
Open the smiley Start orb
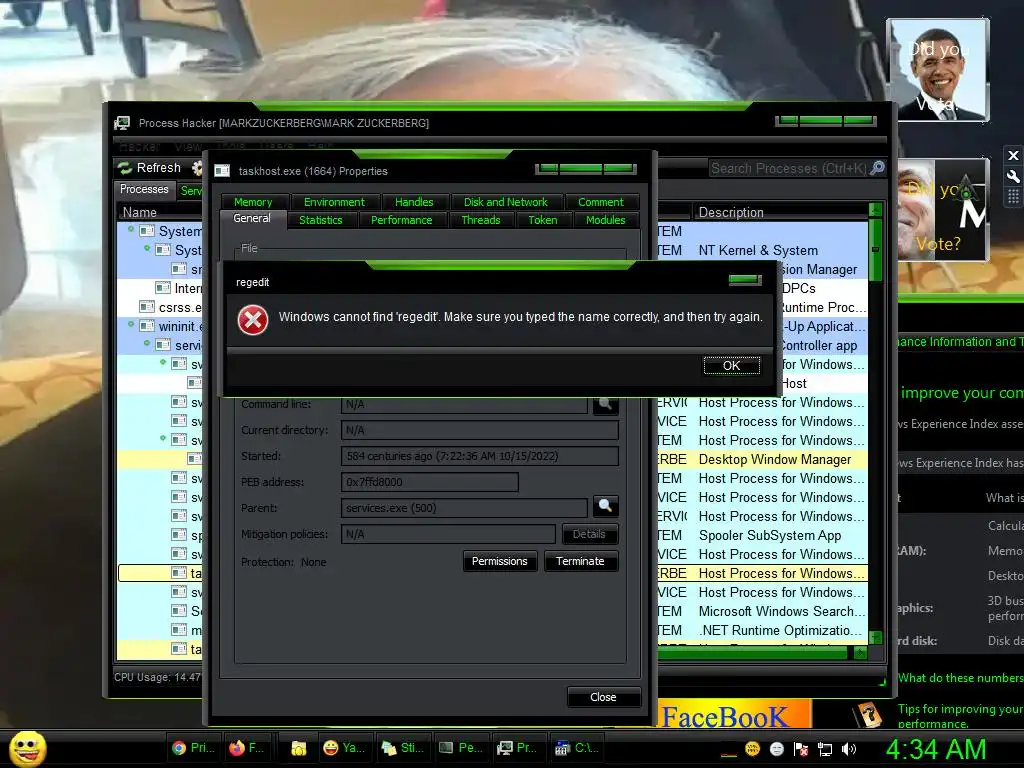coord(27,748)
